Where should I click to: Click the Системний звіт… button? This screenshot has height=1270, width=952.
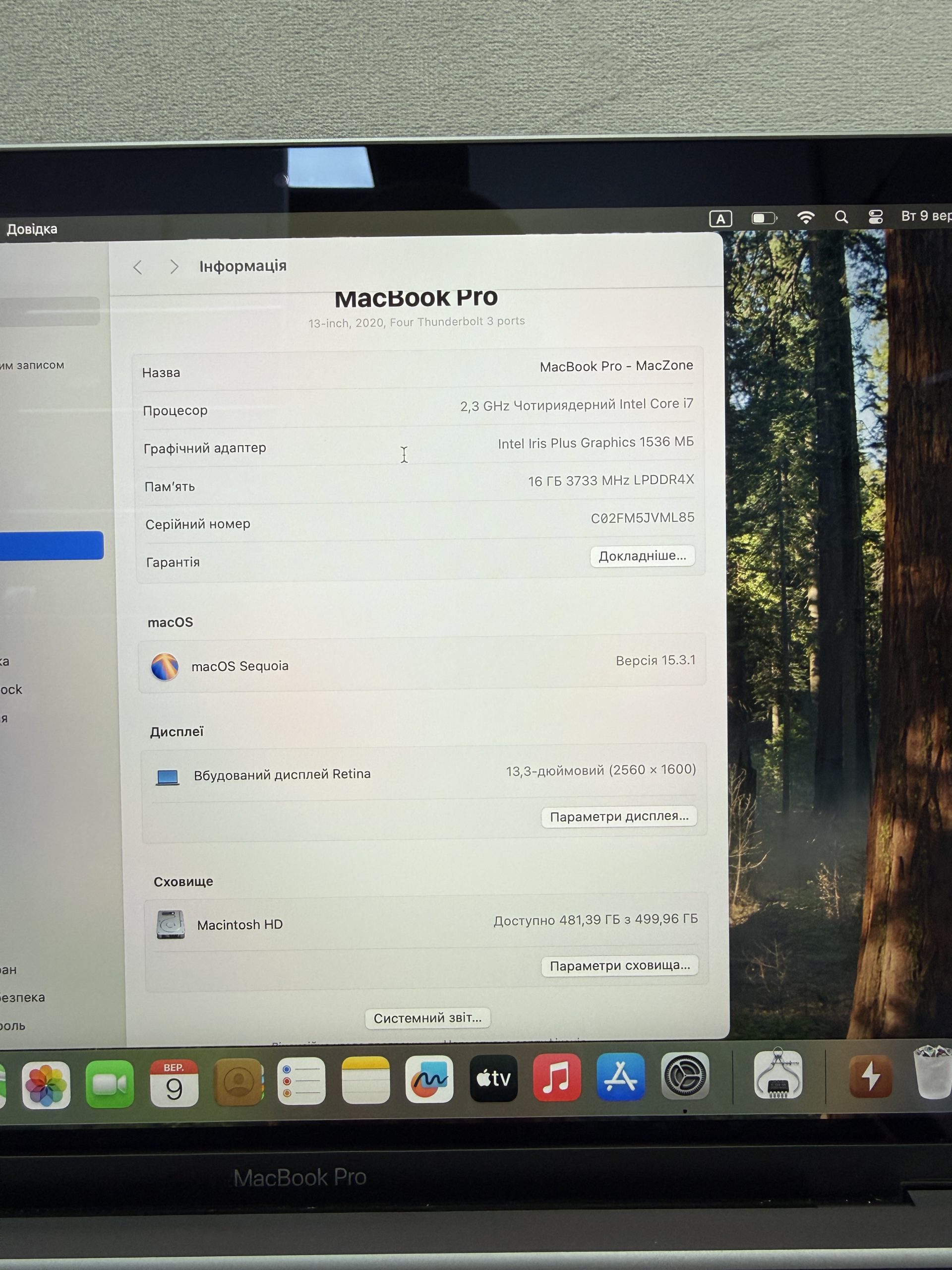[427, 1018]
